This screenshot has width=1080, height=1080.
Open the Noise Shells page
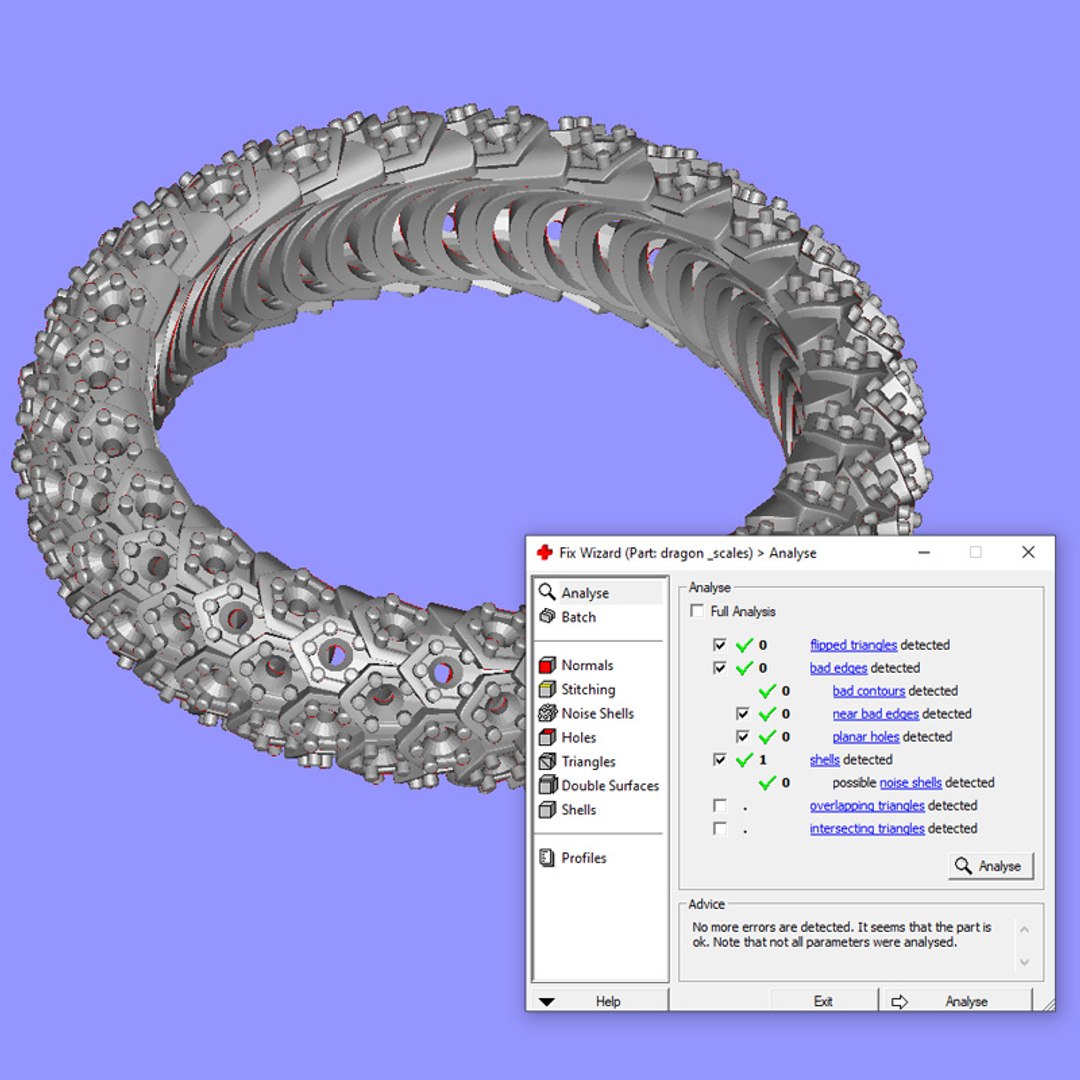599,713
